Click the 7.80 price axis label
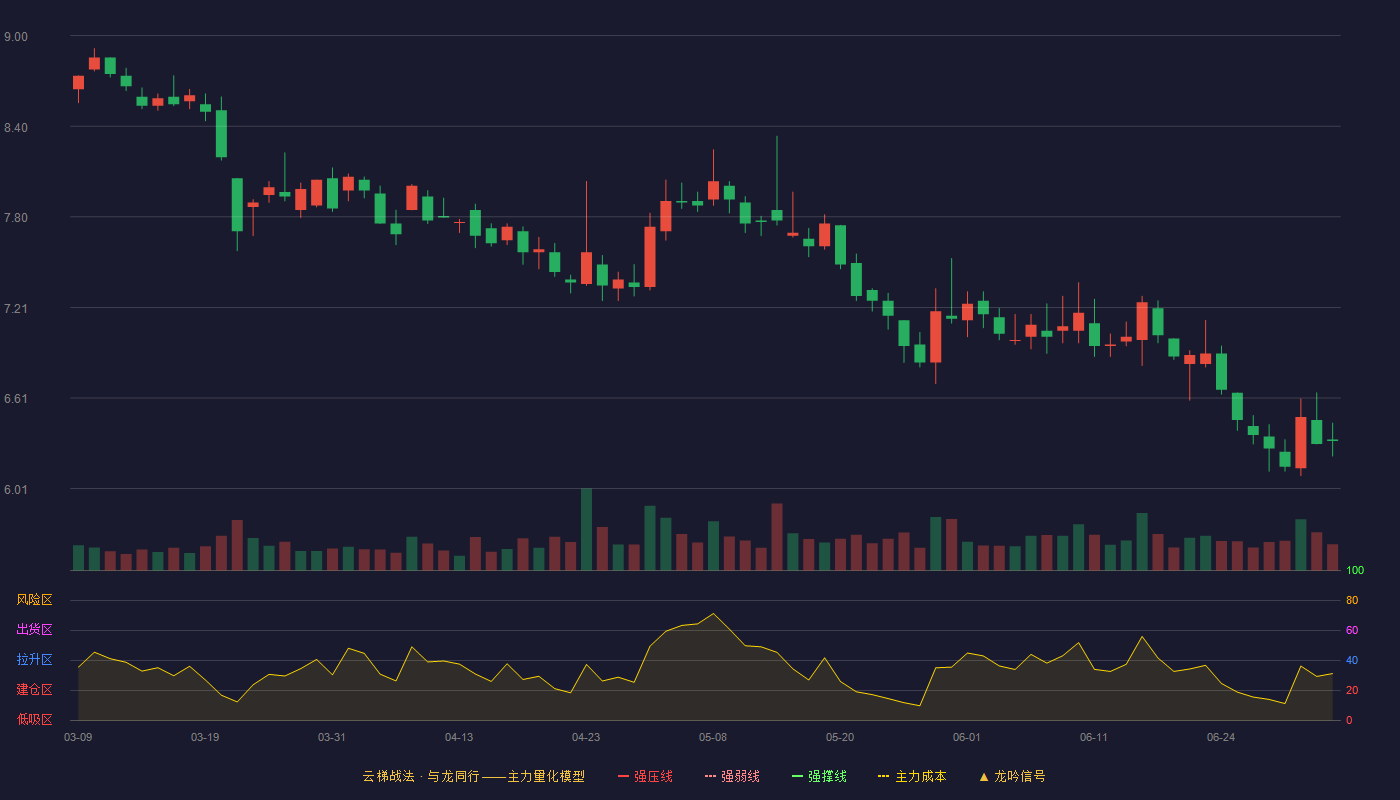1400x800 pixels. [x=16, y=218]
